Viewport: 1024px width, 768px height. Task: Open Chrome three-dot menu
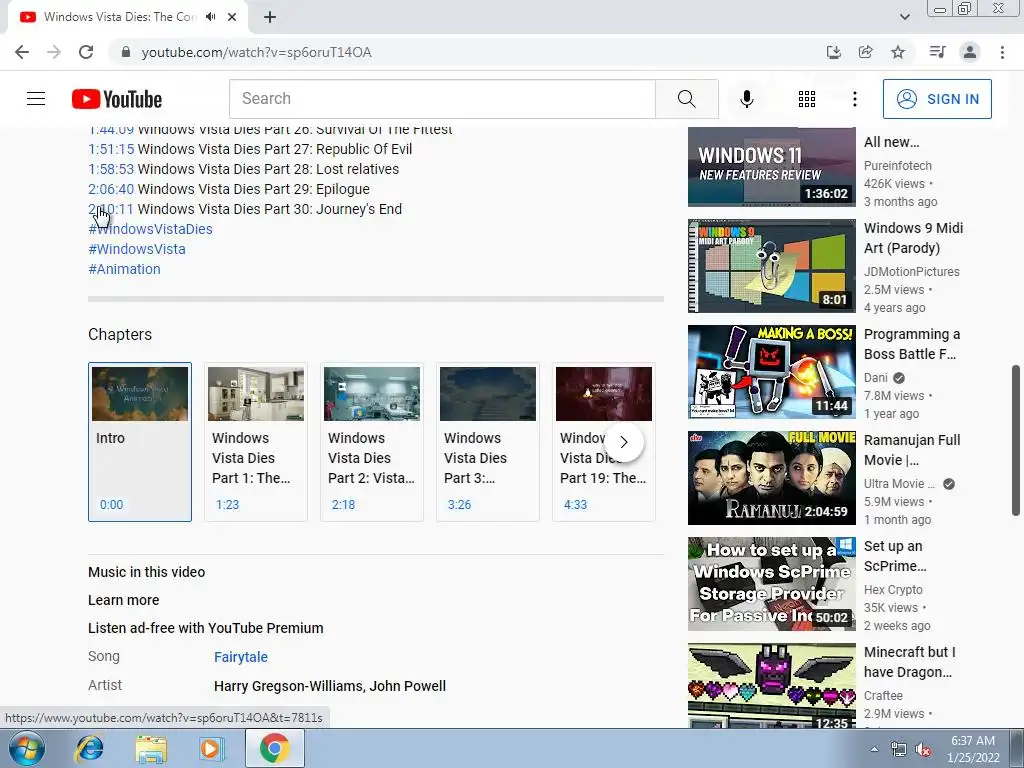click(x=1002, y=52)
